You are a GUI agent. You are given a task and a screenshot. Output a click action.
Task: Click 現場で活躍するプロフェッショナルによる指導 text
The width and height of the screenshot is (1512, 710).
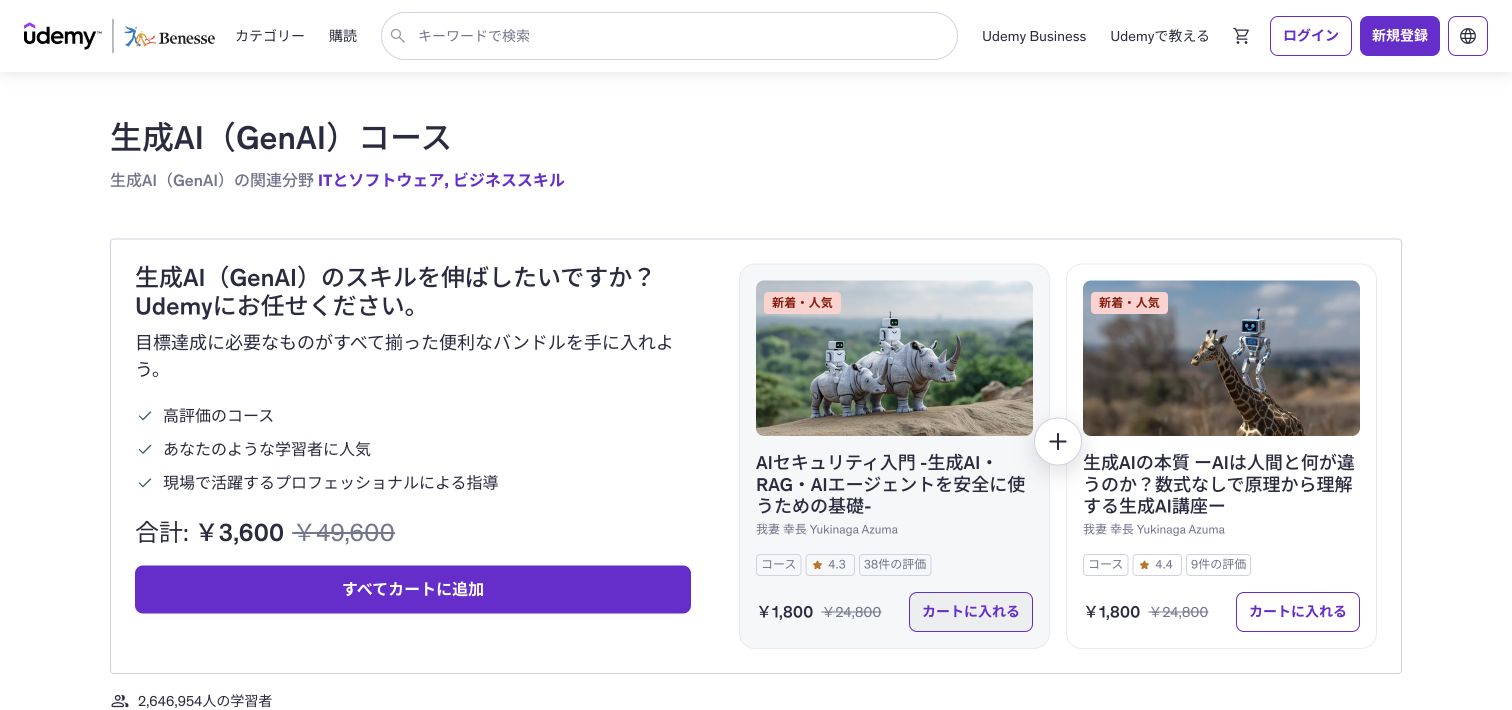coord(330,482)
